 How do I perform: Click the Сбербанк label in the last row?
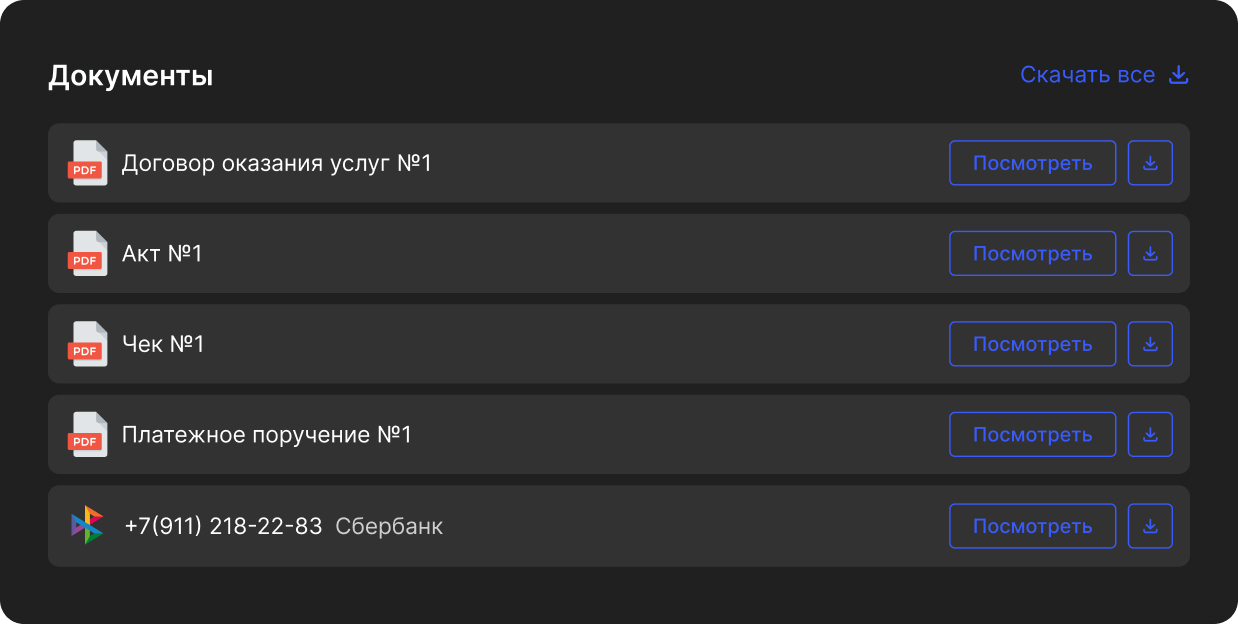392,525
